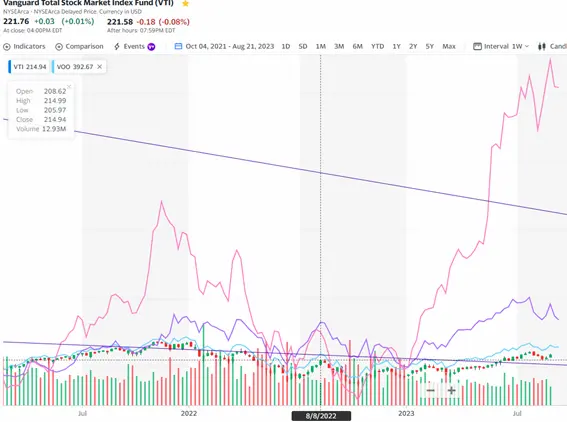Click the Oct 04, 2021 - Aug 21, 2023 range
The height and width of the screenshot is (422, 567).
[x=230, y=46]
